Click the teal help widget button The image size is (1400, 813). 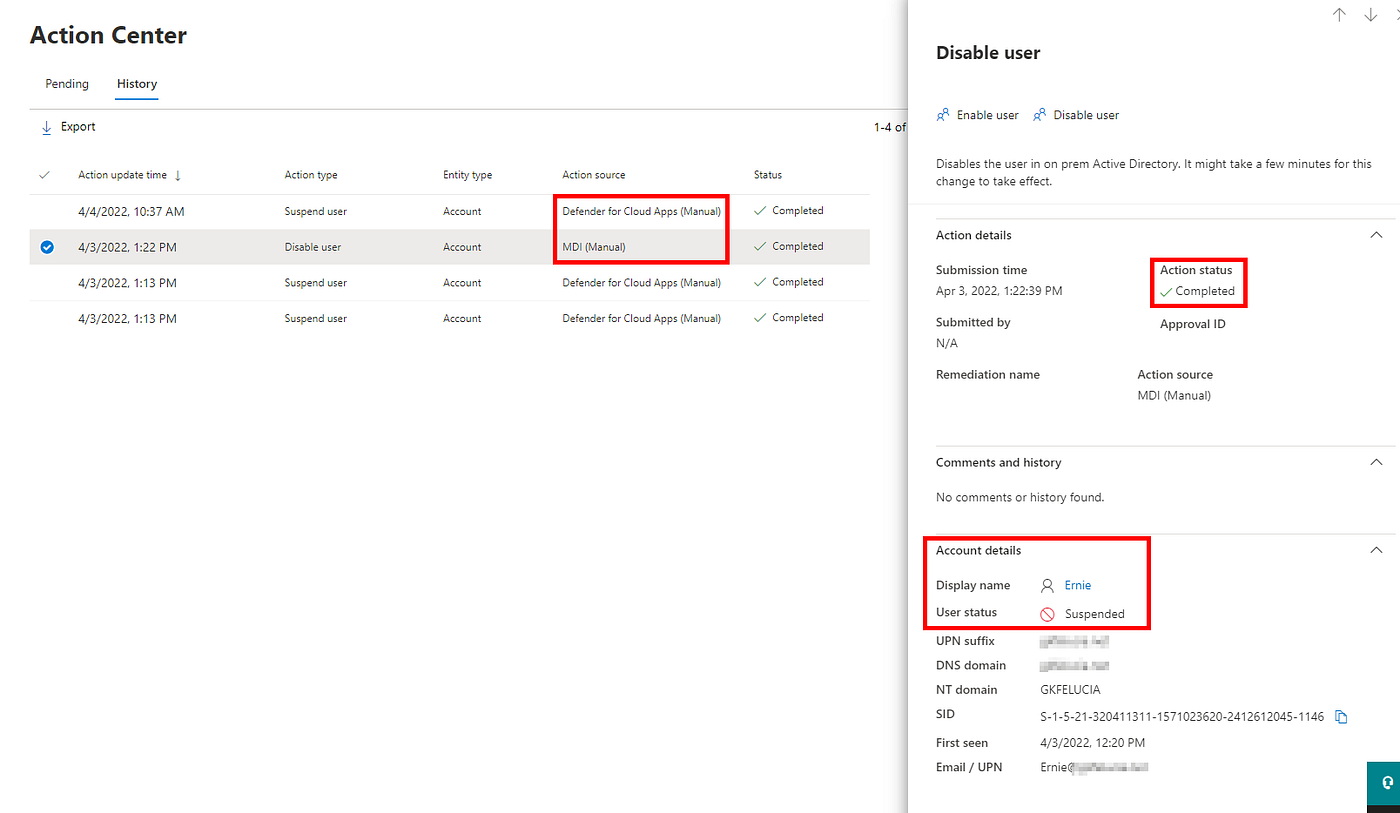1384,782
